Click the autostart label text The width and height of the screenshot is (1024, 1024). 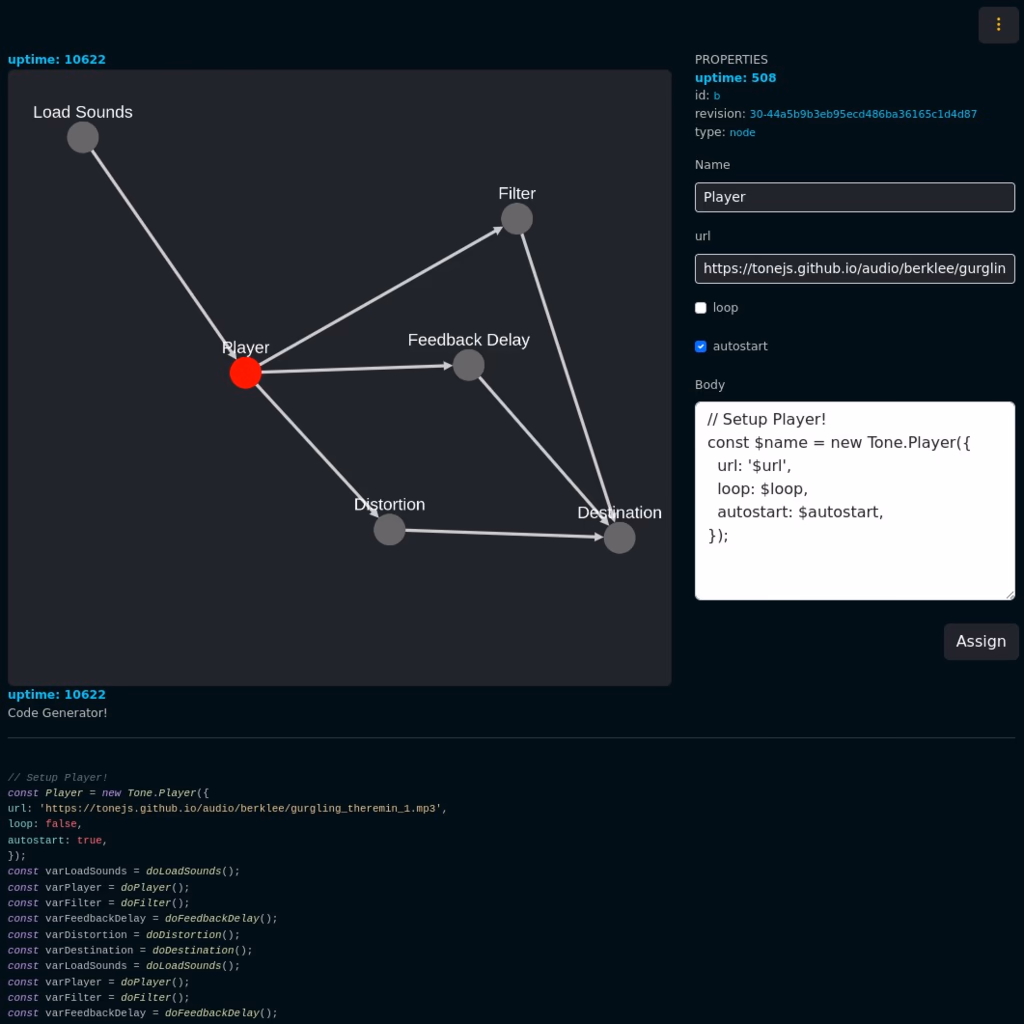click(740, 346)
